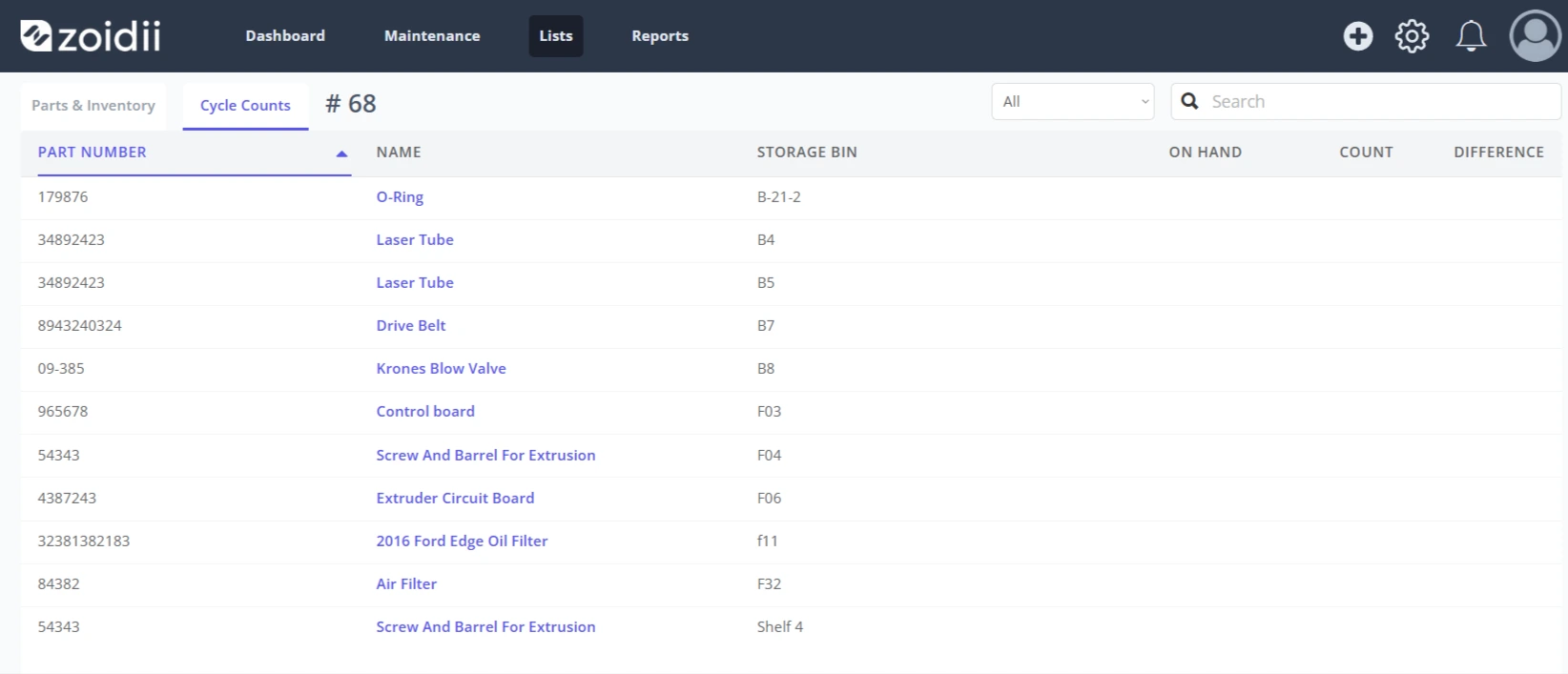Toggle Part Number sort arrow
The width and height of the screenshot is (1568, 674).
[341, 153]
